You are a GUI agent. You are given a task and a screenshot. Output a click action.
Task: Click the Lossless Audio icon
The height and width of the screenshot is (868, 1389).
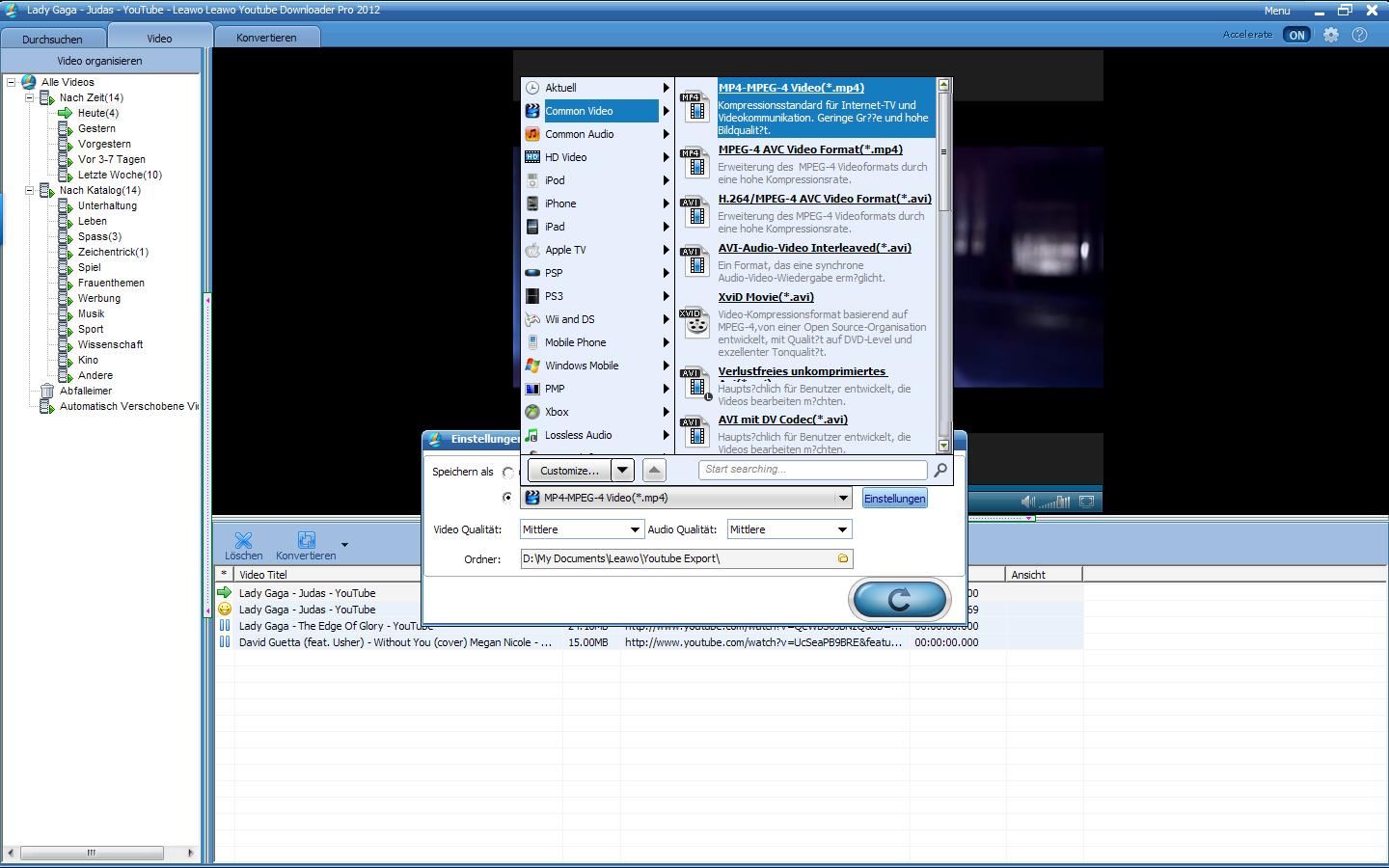click(532, 435)
